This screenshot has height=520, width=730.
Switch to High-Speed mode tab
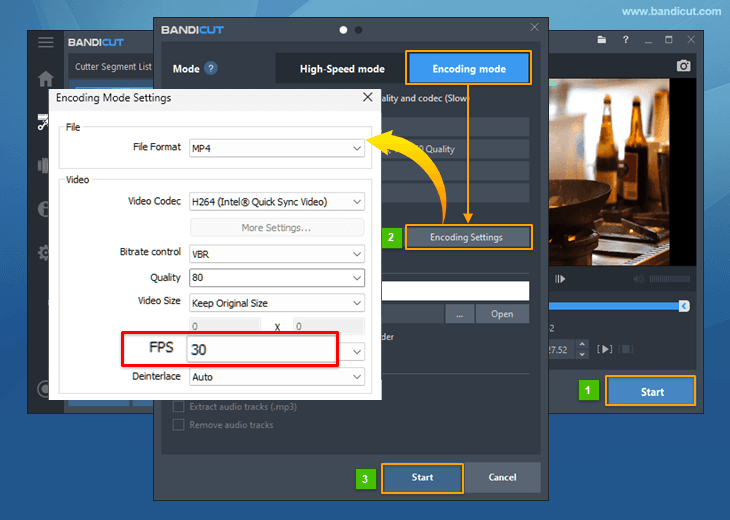pos(342,69)
